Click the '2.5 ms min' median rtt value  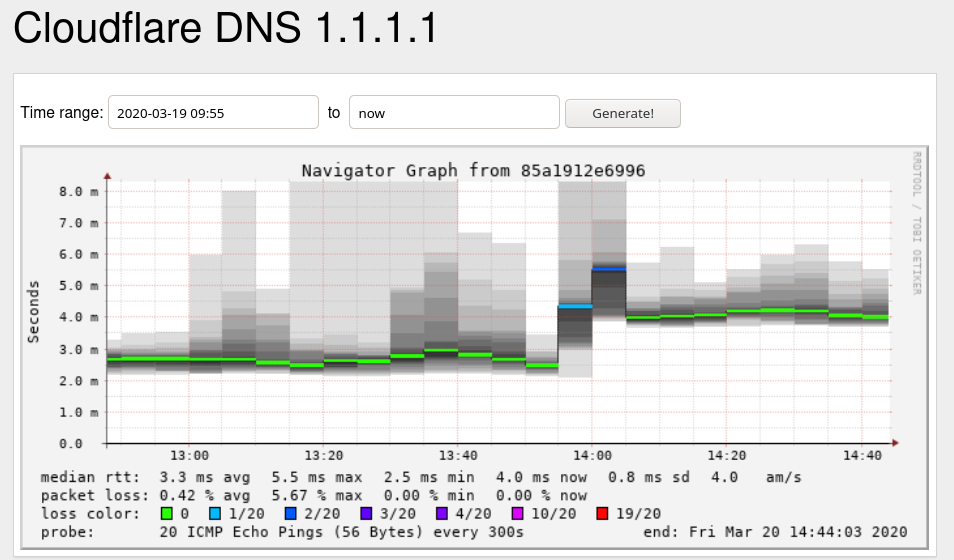tap(429, 477)
